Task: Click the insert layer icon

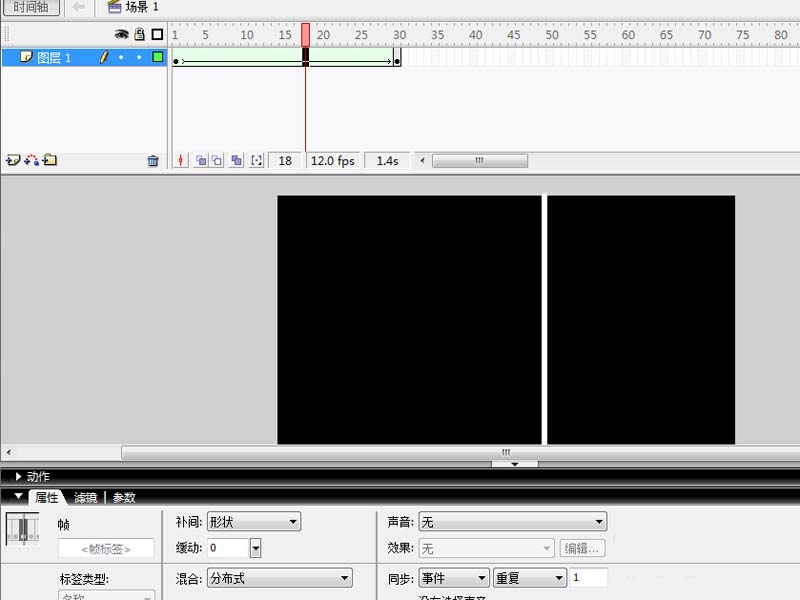Action: point(12,160)
